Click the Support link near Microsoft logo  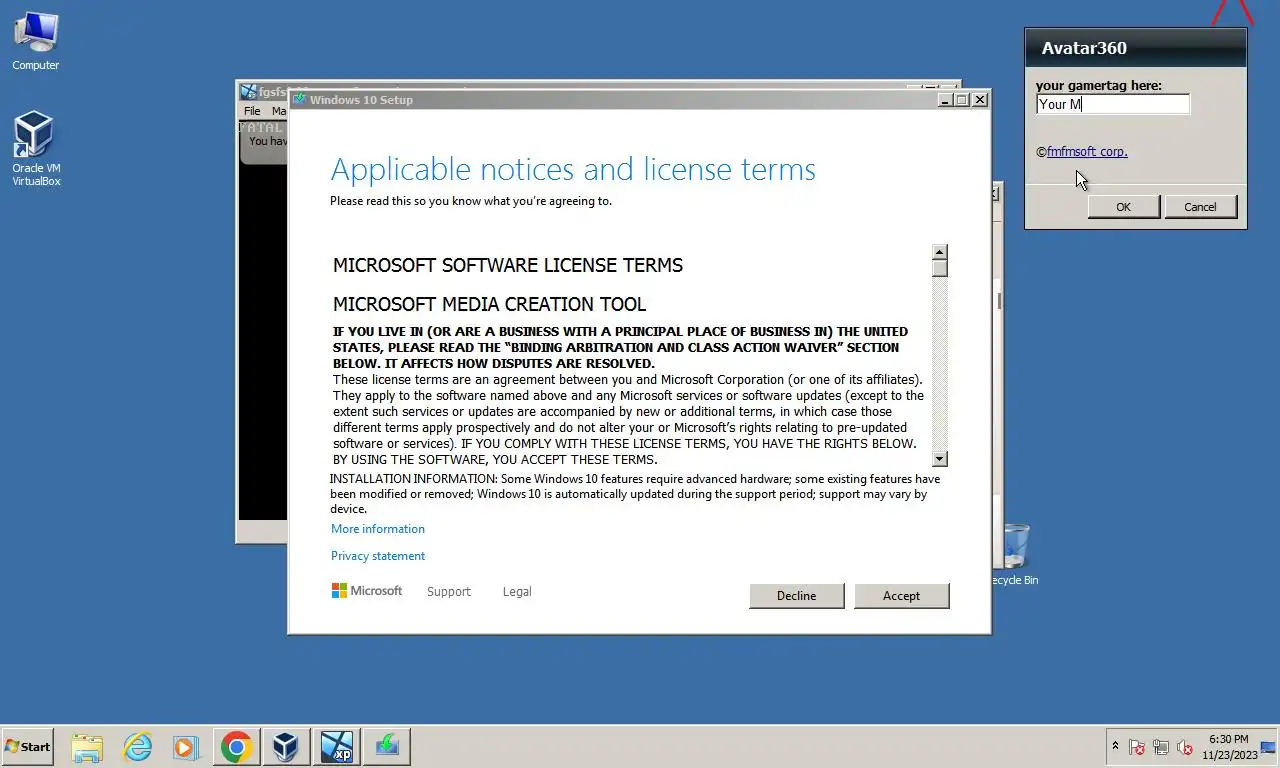pos(449,592)
